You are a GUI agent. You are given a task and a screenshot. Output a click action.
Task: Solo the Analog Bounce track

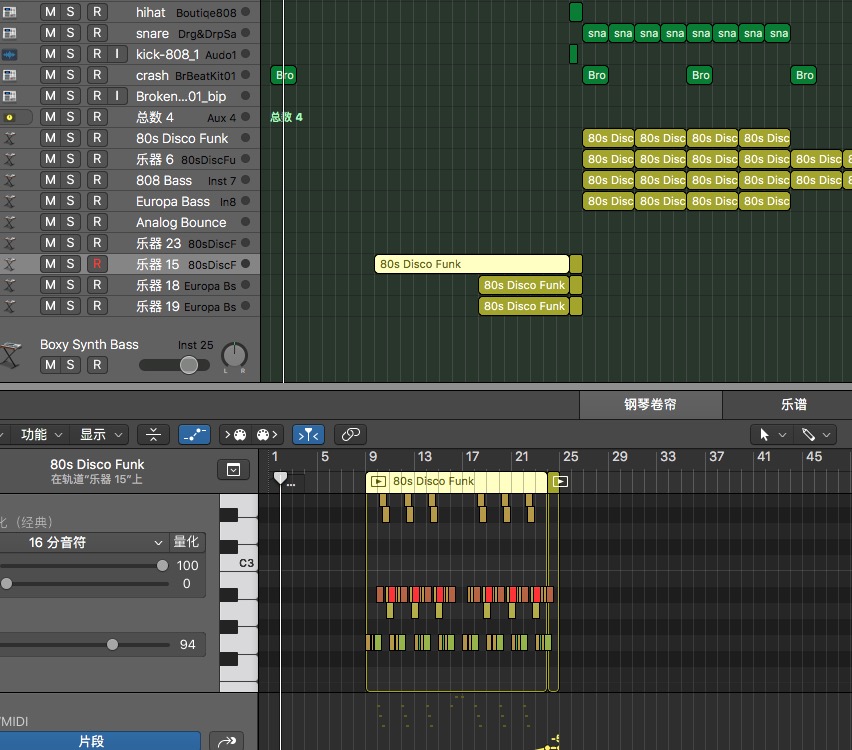(70, 222)
